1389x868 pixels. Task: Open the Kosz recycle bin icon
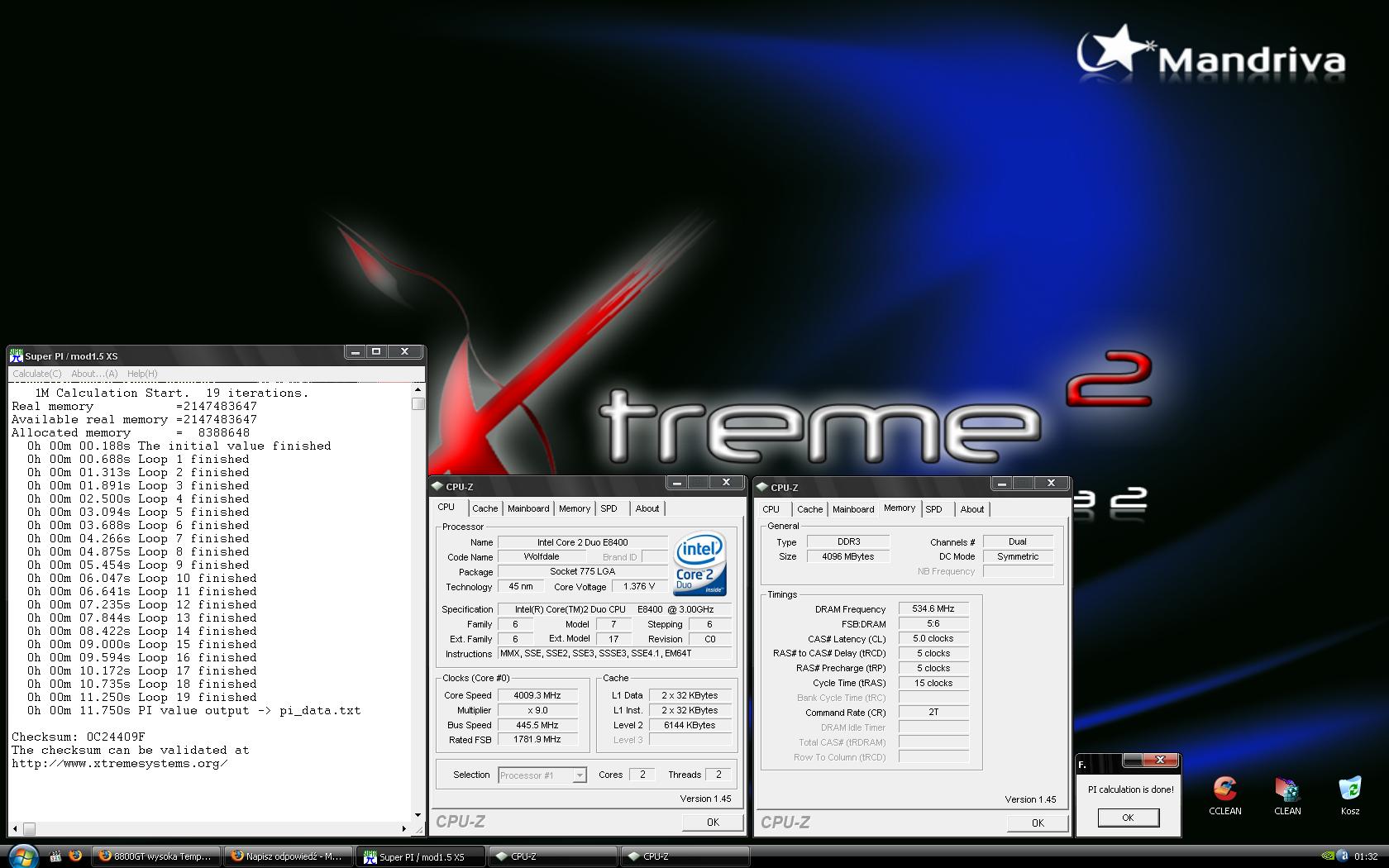(x=1349, y=795)
